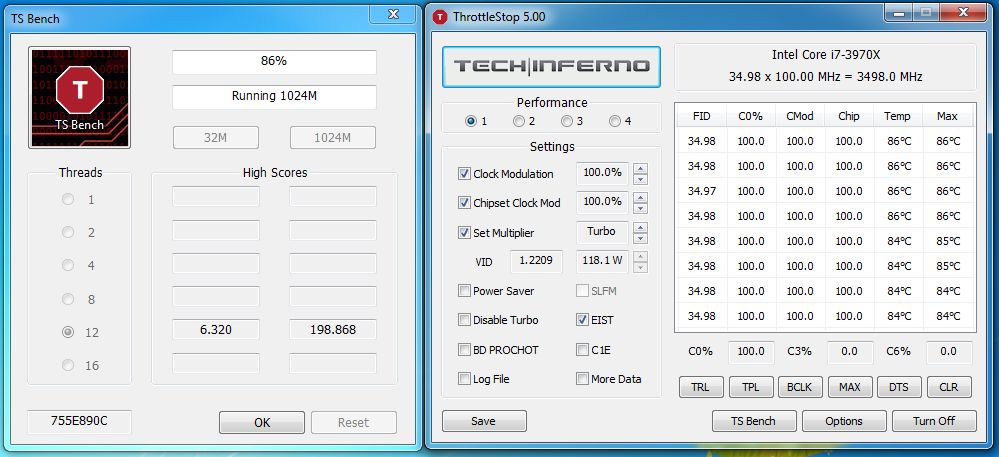Increase Clock Modulation with up arrow

pos(640,168)
